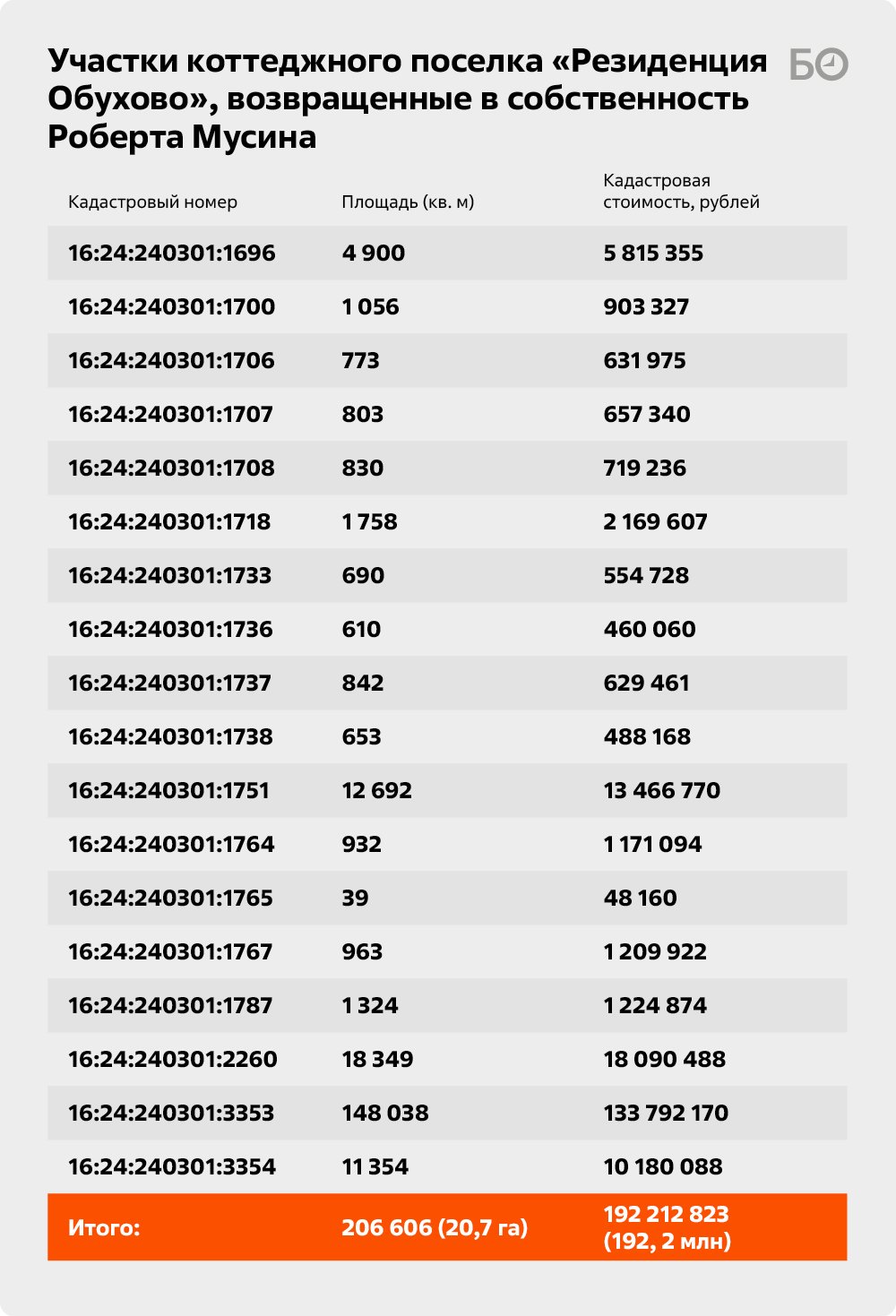Click total cadastral value 192 212 823
Viewport: 896px width, 1316px height.
point(666,1215)
